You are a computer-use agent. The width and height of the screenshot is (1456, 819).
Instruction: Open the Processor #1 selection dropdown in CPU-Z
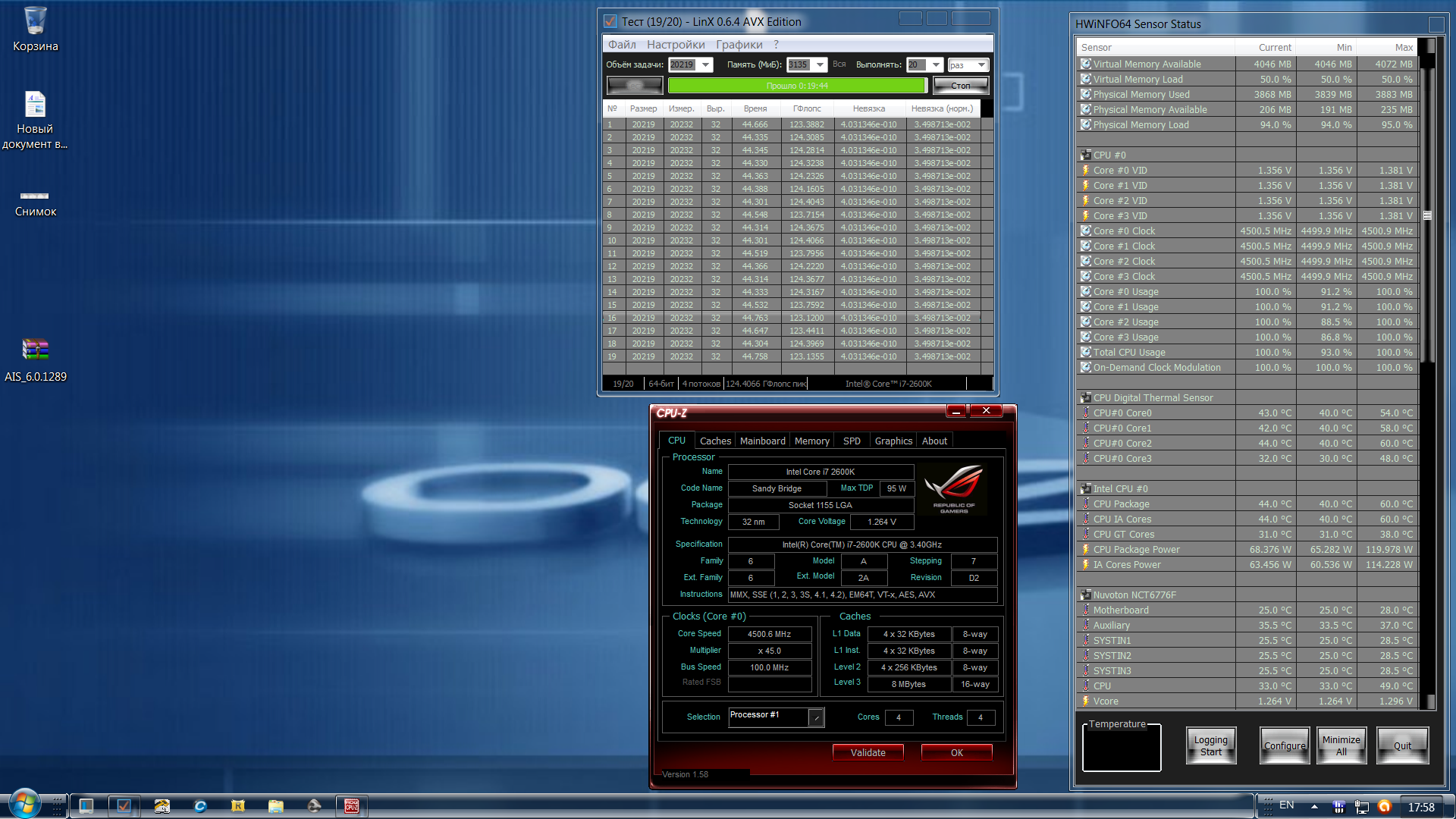tap(816, 717)
